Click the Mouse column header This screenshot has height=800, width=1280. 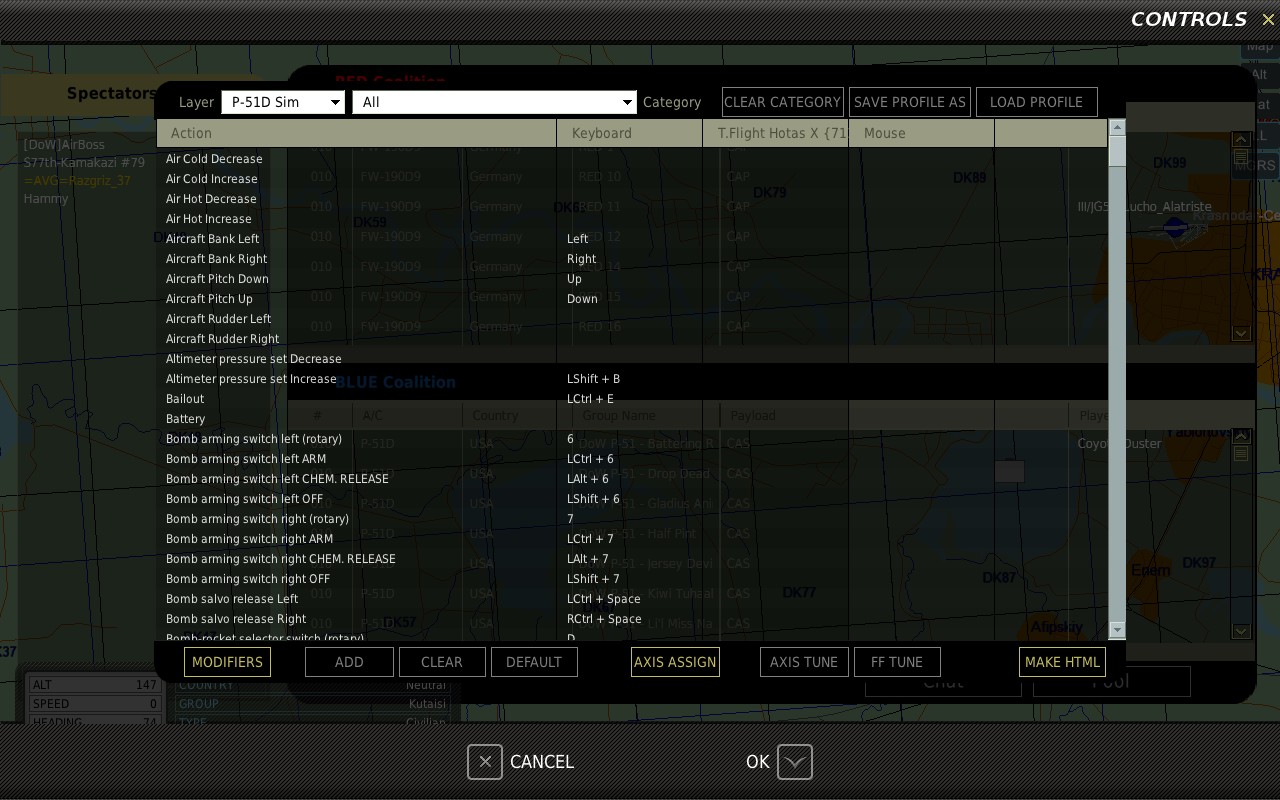click(x=921, y=133)
